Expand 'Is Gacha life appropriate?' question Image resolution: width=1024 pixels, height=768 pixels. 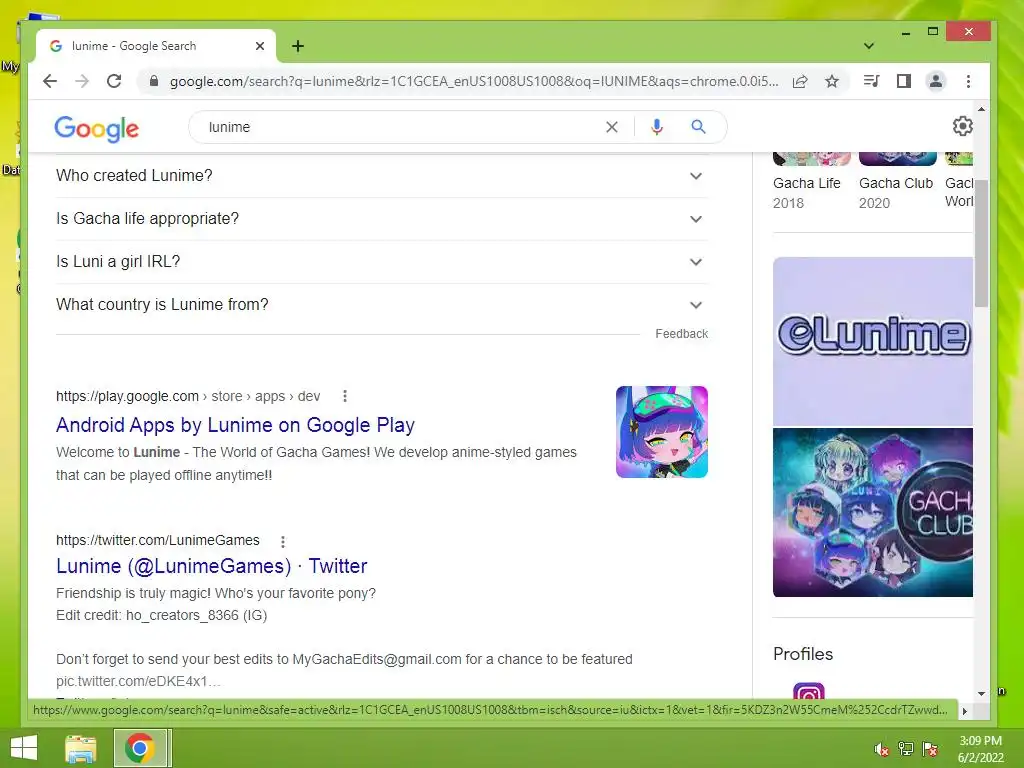382,219
